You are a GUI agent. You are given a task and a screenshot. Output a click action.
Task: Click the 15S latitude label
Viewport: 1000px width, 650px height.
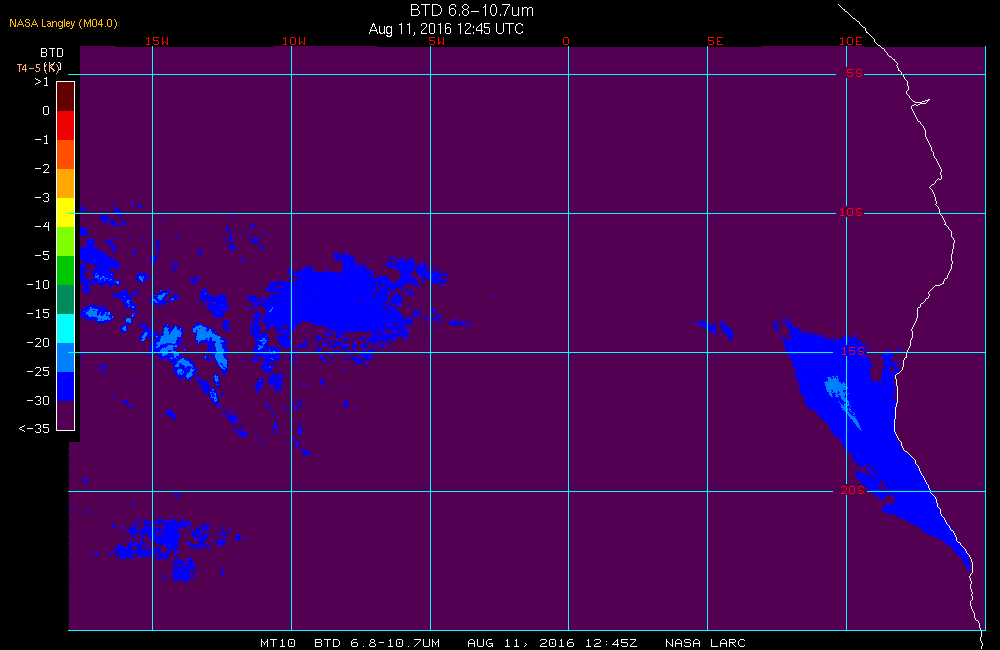click(x=853, y=351)
